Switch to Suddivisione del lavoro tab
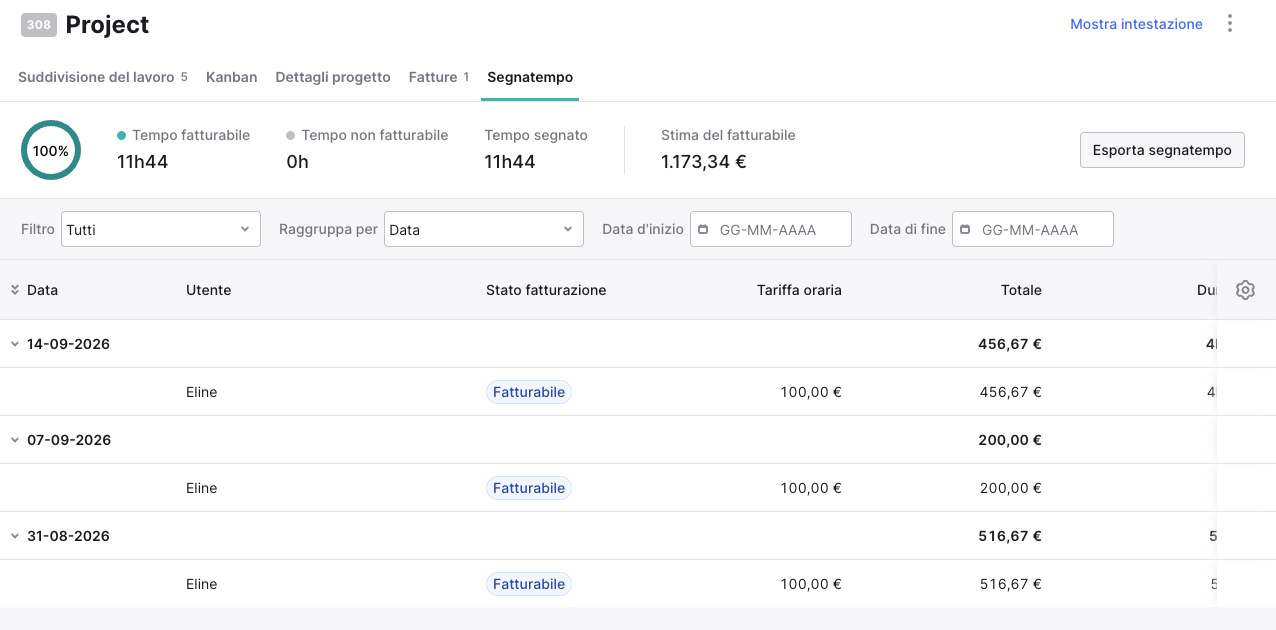Viewport: 1276px width, 630px height. coord(103,77)
